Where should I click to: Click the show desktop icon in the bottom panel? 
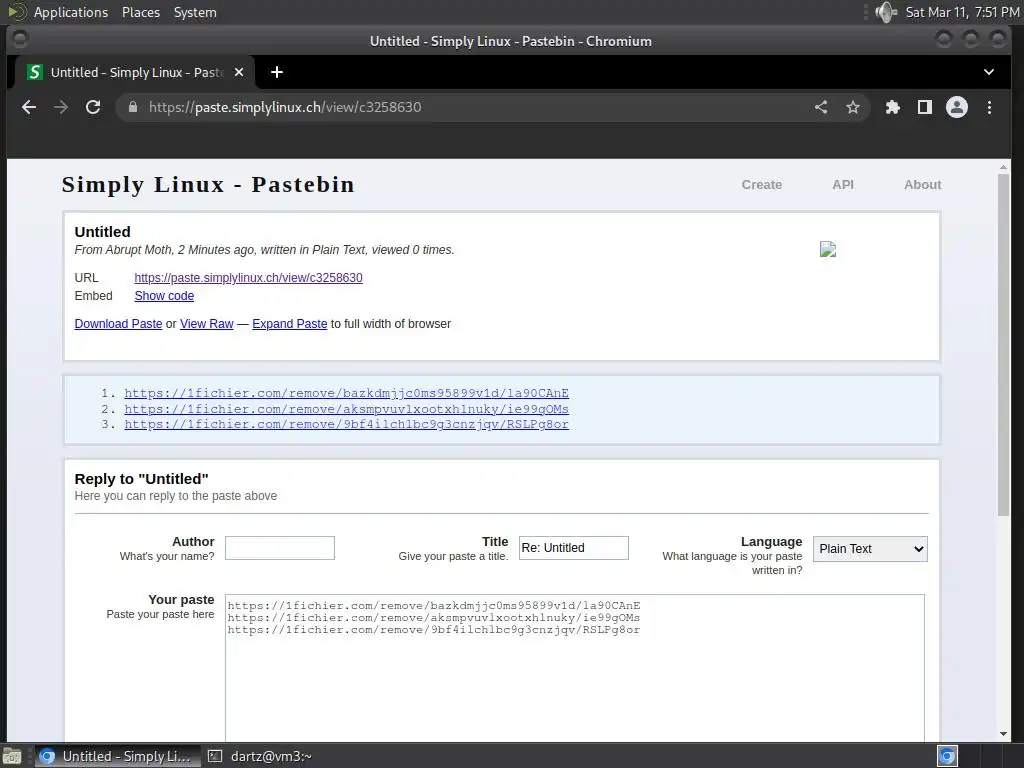pyautogui.click(x=12, y=756)
